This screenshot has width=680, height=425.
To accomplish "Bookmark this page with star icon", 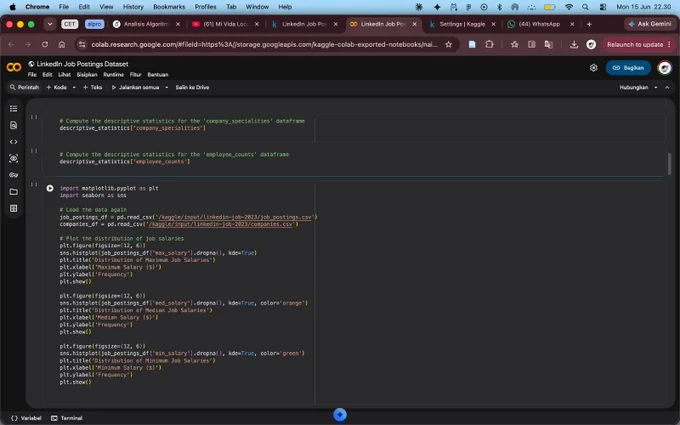I will point(448,44).
